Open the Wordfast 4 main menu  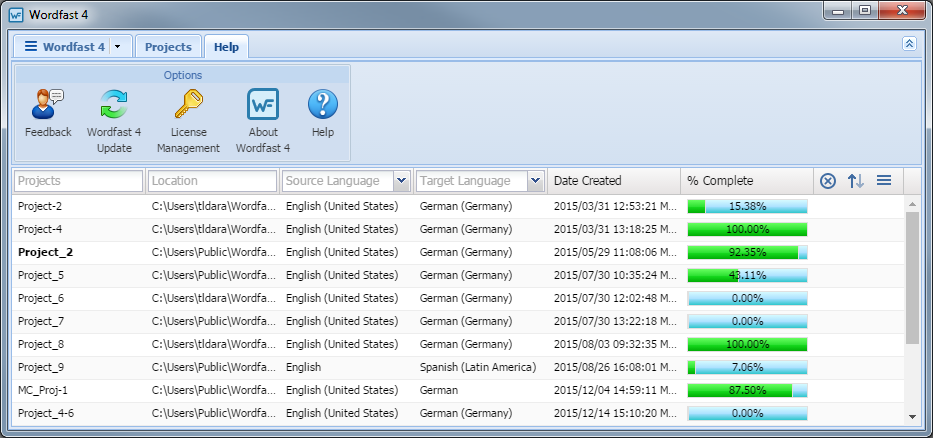(64, 46)
